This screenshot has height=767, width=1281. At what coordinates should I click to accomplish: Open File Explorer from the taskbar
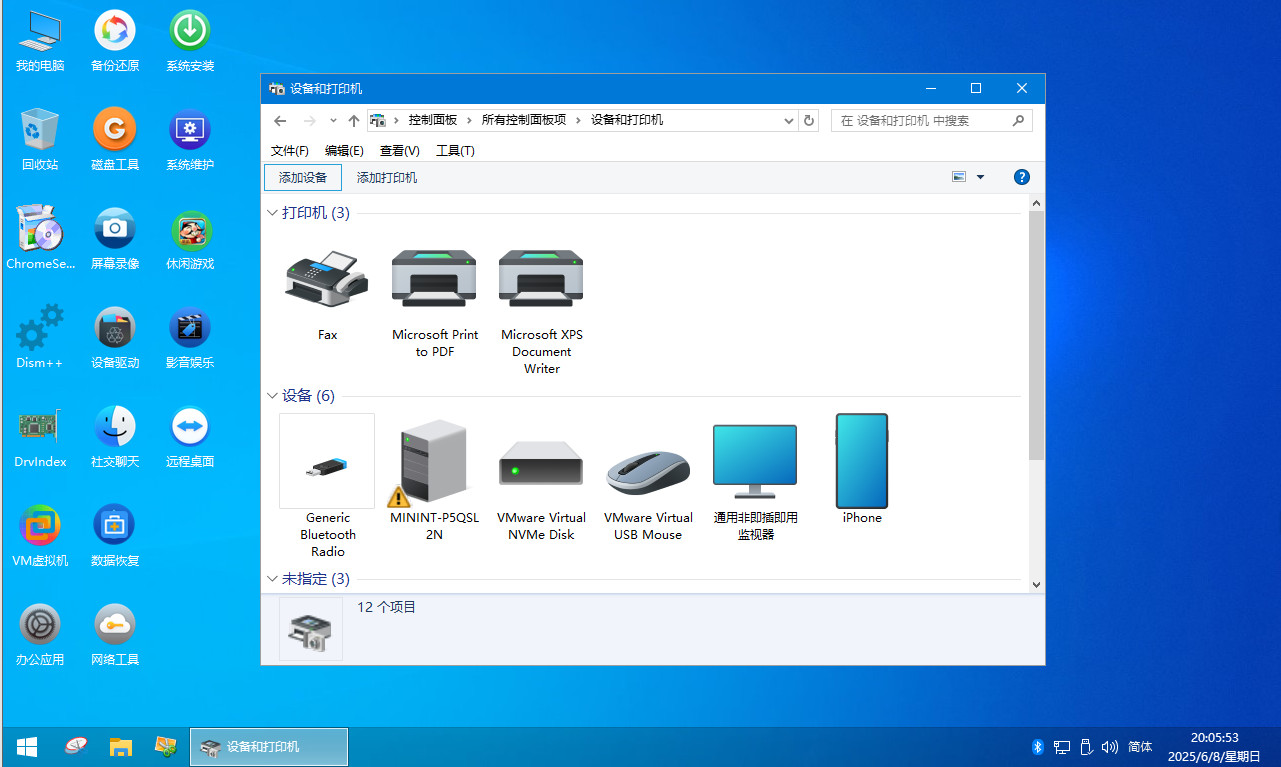click(x=121, y=746)
